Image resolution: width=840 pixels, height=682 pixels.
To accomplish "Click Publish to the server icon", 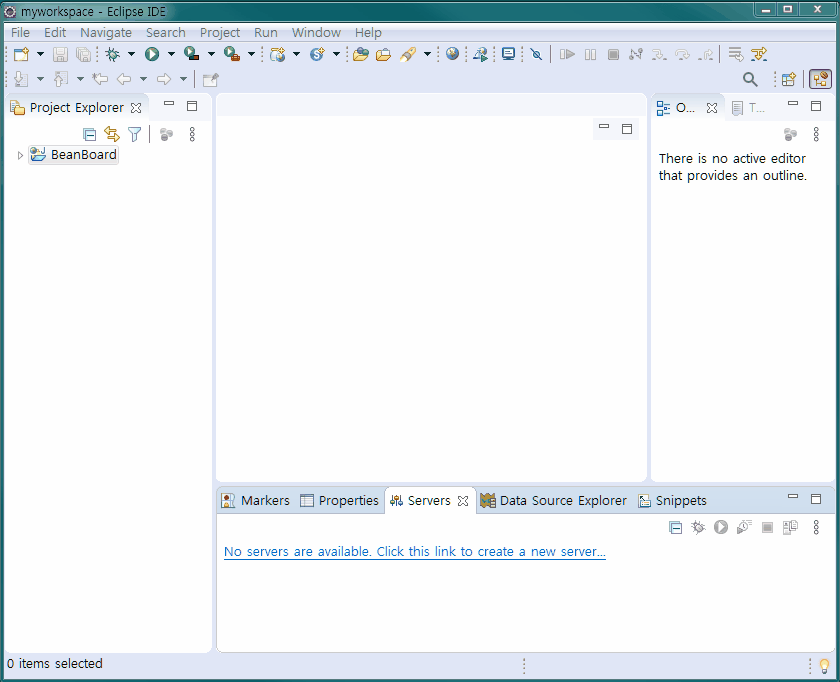I will tap(790, 528).
